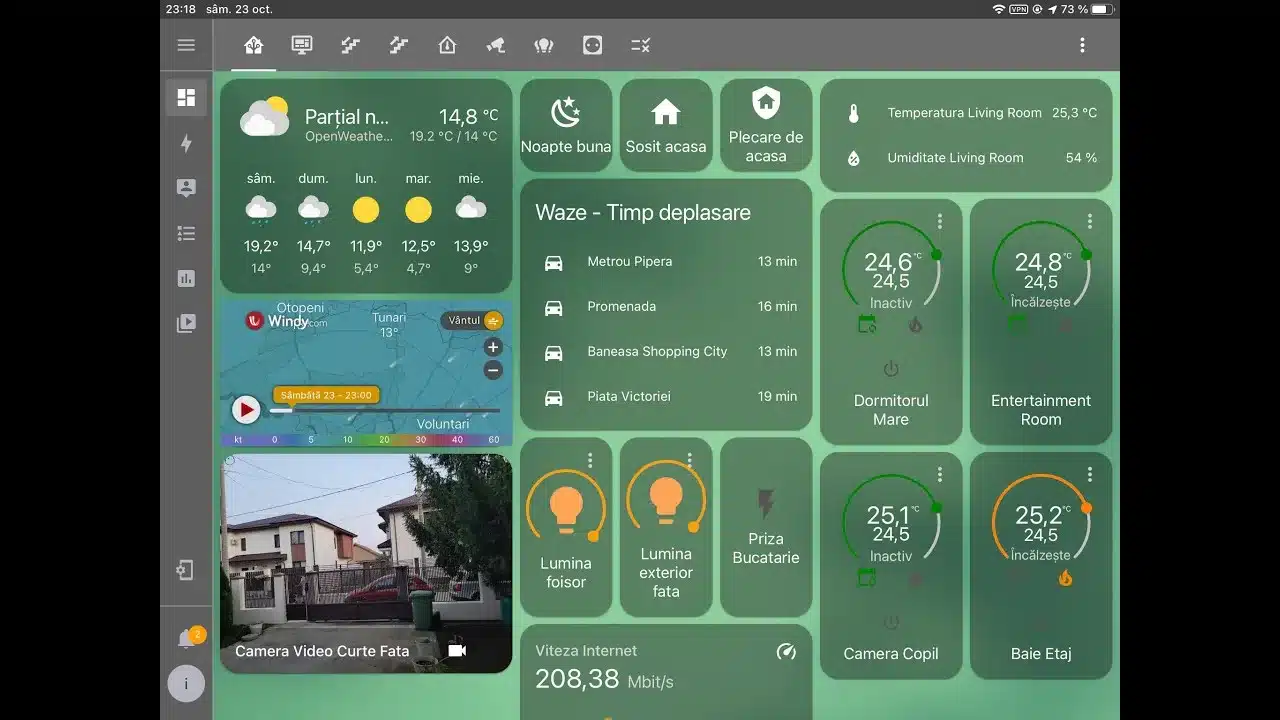
Task: Open the hamburger sidebar menu
Action: pos(186,45)
